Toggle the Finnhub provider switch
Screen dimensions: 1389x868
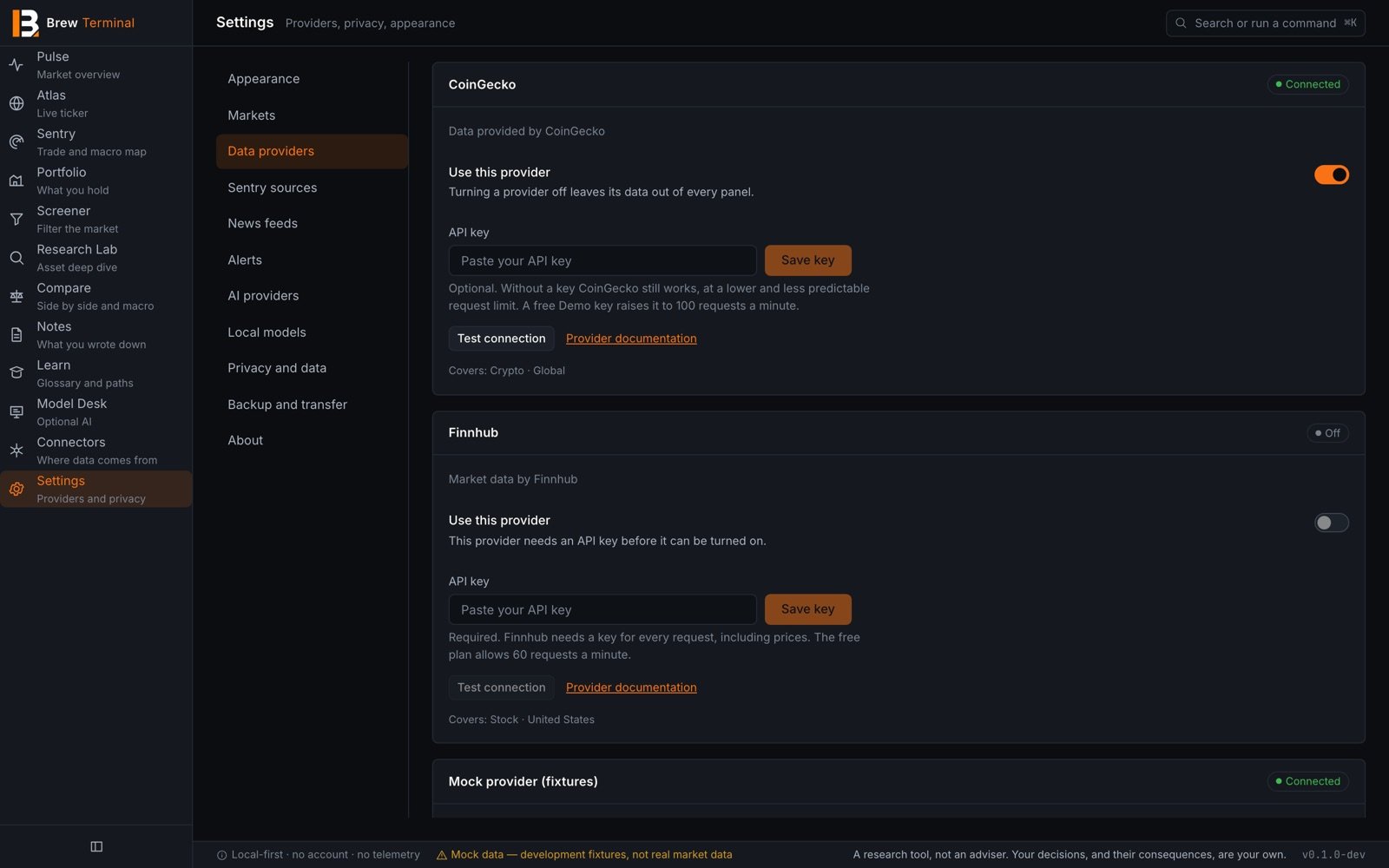click(1331, 523)
